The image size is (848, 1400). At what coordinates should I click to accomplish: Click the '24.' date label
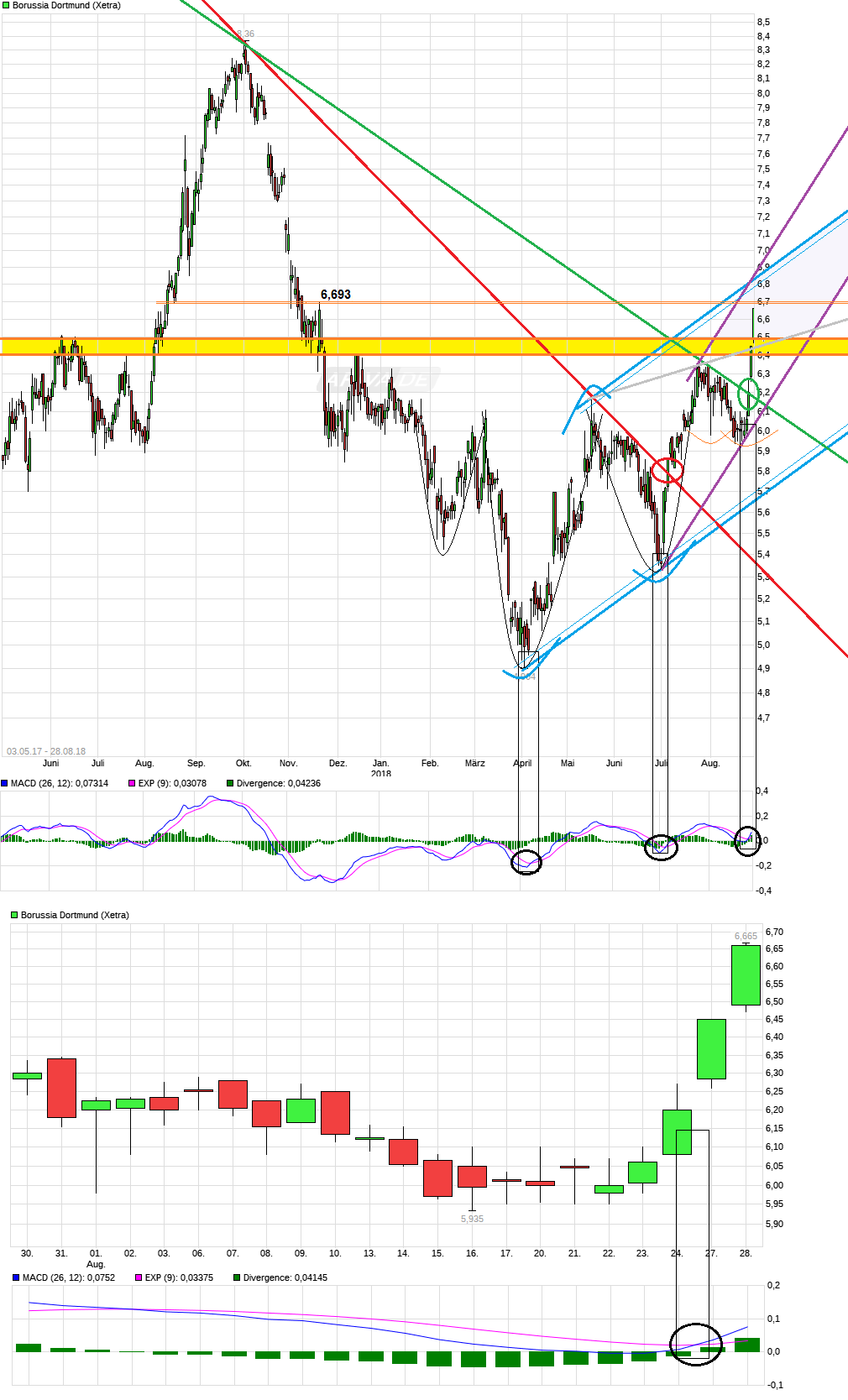tap(677, 1253)
